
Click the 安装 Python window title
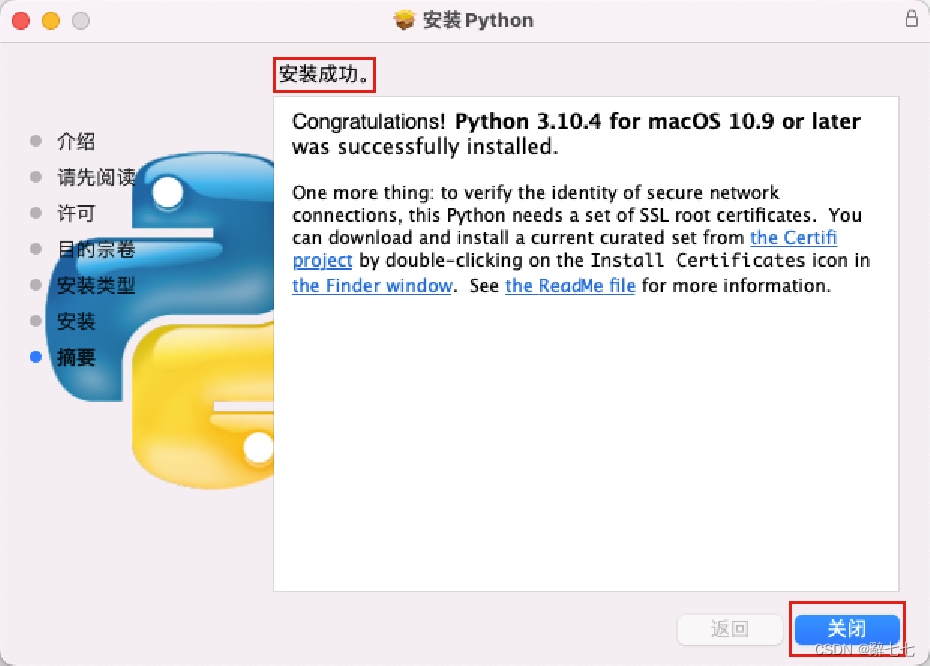coord(480,19)
